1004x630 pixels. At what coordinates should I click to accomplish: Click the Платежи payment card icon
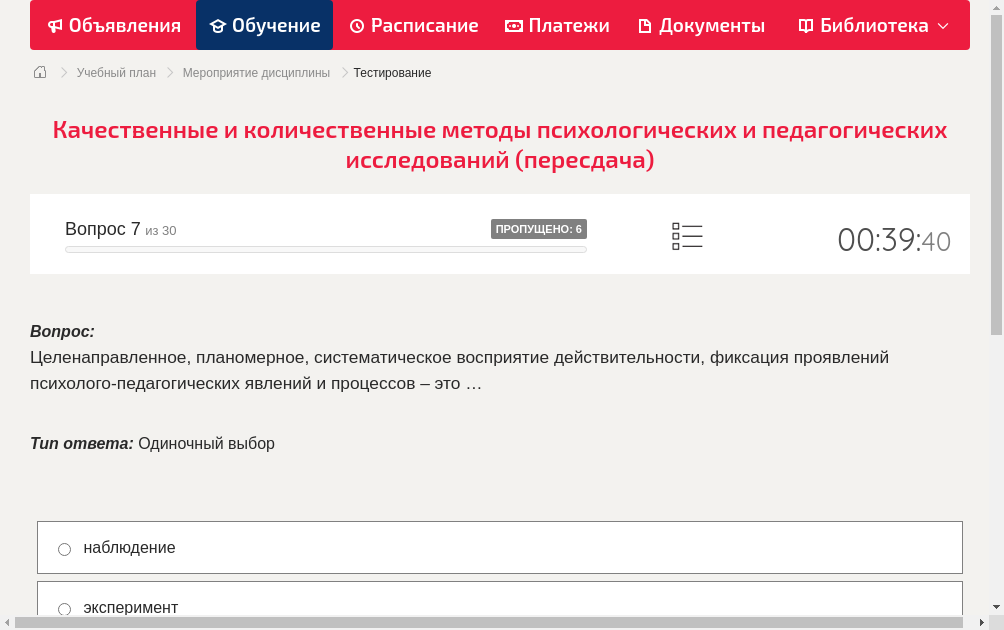pyautogui.click(x=514, y=25)
